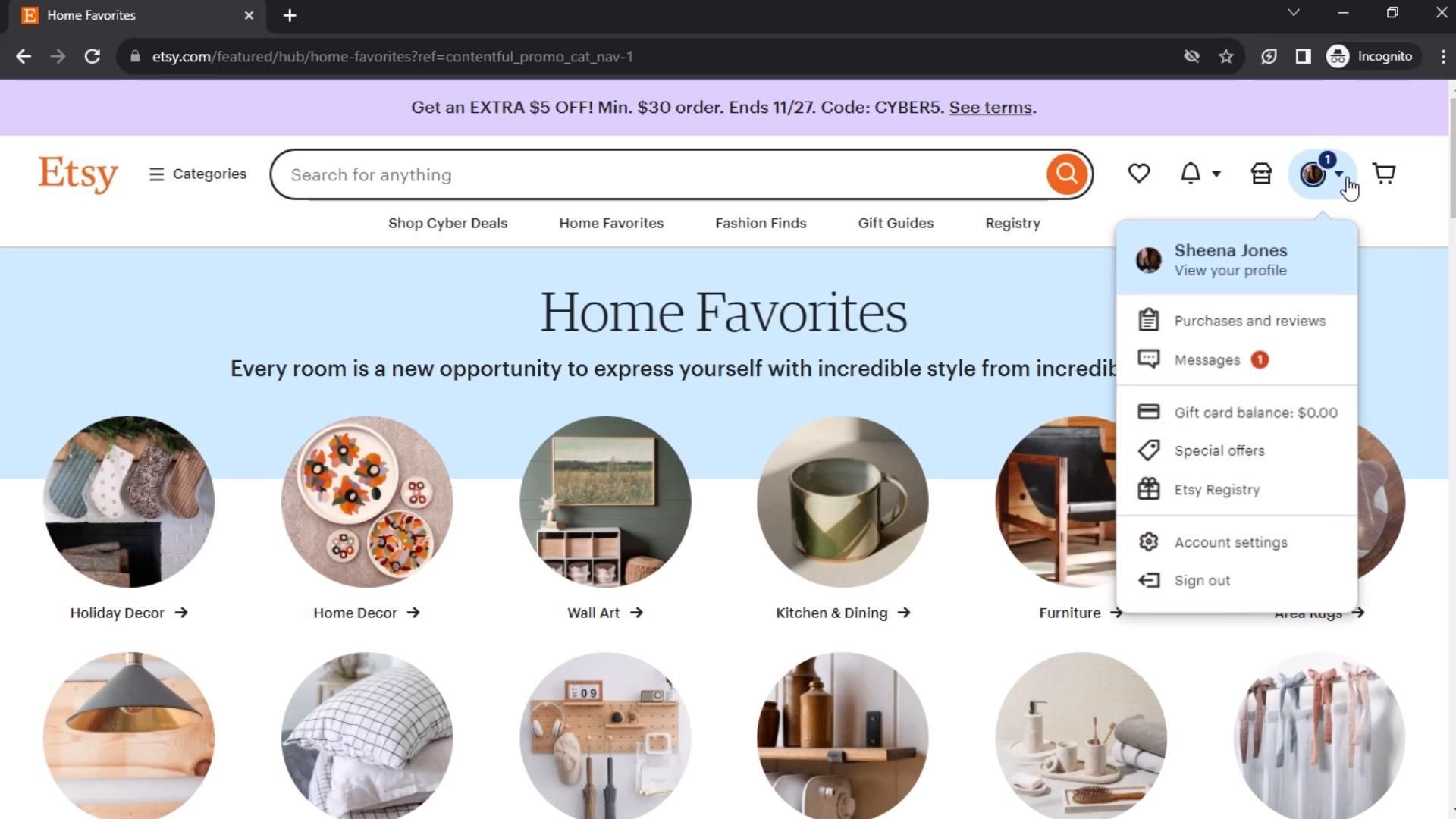Reload the page

click(x=92, y=57)
